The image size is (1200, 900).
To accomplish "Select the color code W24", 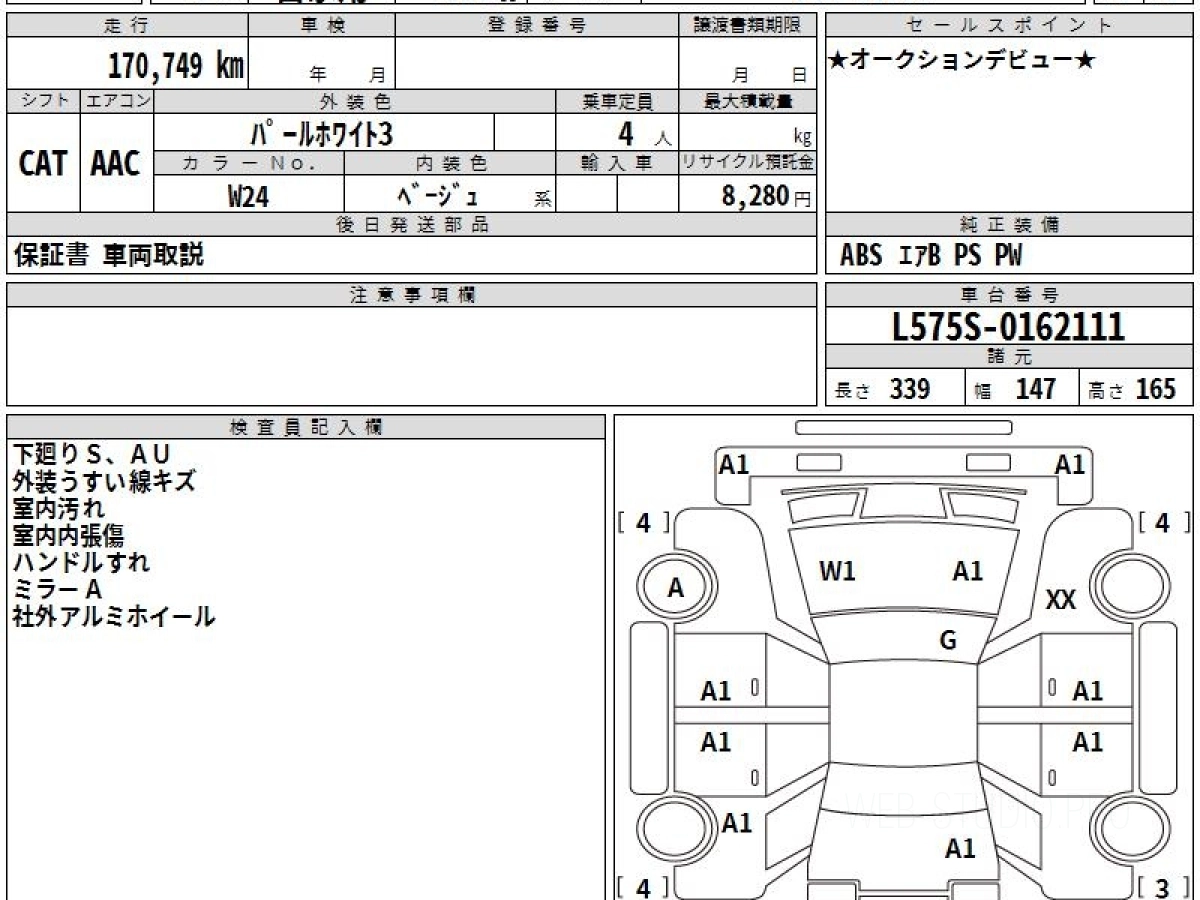I will pos(248,197).
